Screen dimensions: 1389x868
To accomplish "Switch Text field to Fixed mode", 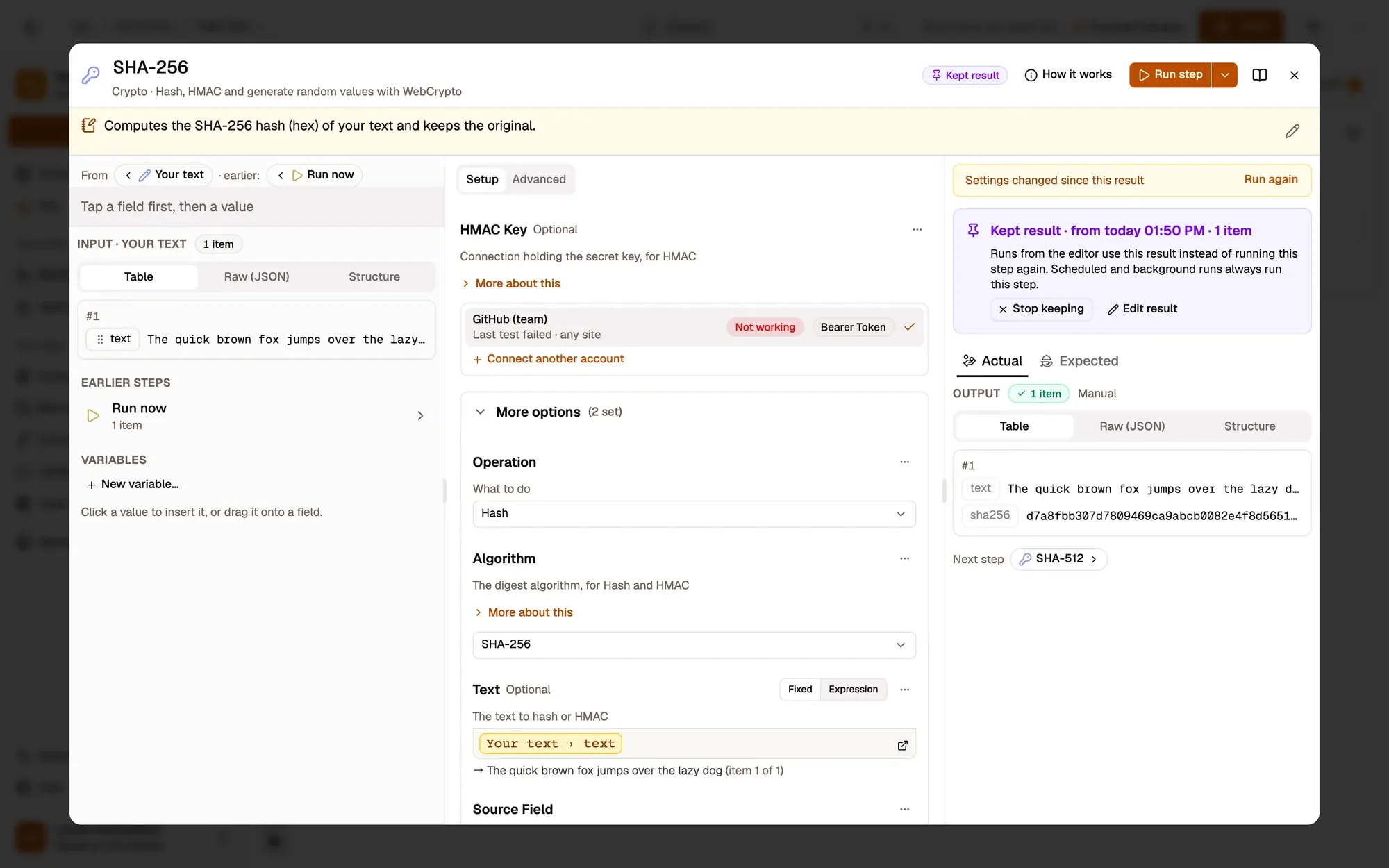I will coord(799,690).
